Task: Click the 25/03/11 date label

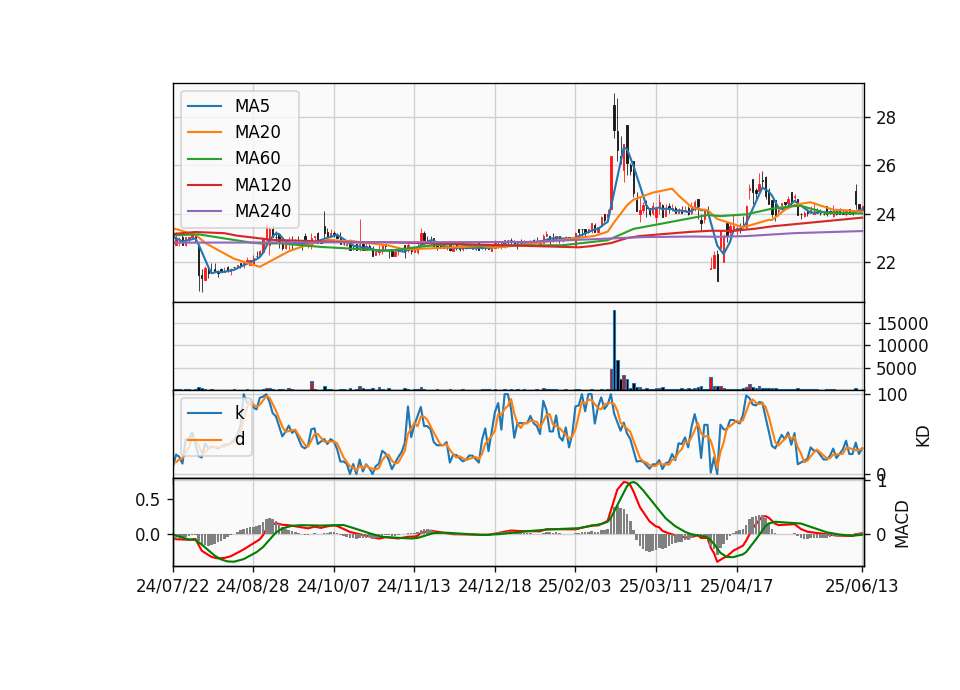Action: (656, 586)
